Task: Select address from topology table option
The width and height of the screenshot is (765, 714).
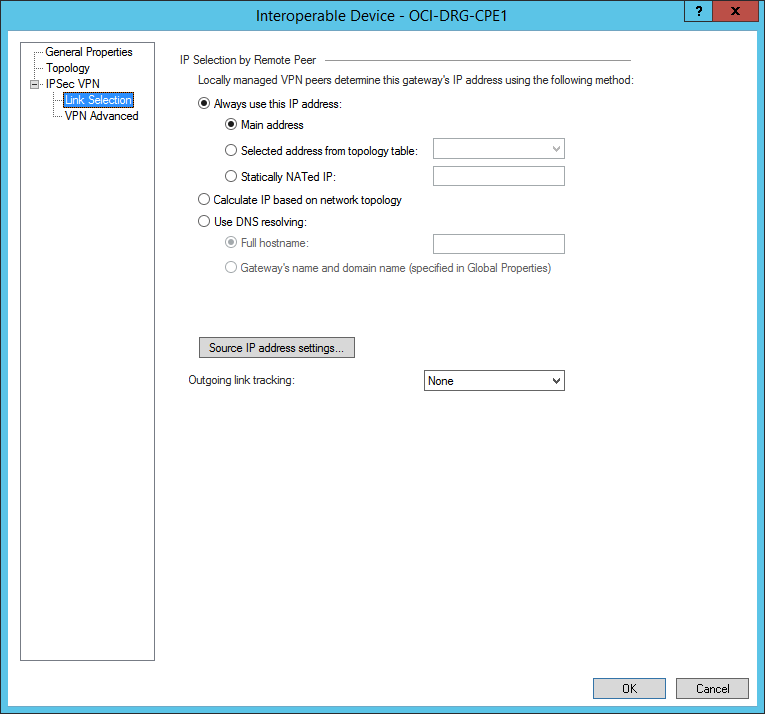Action: [x=232, y=151]
